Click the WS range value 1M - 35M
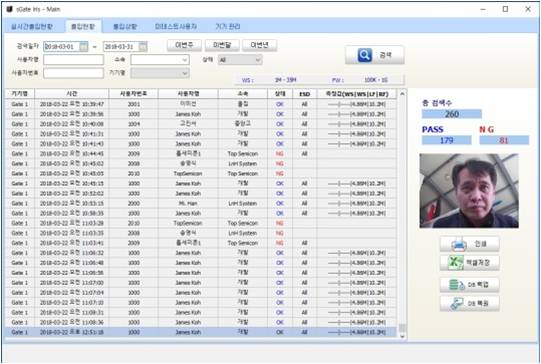This screenshot has width=541, height=364. point(285,80)
